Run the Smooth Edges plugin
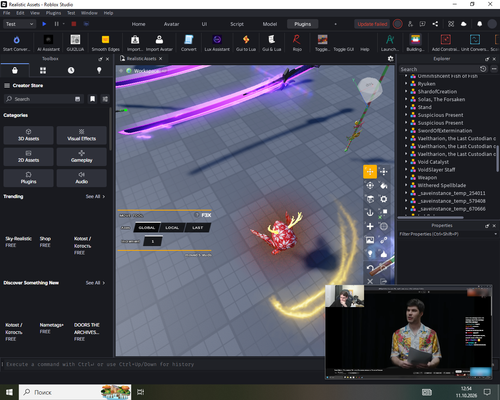500x400 pixels. pos(105,43)
